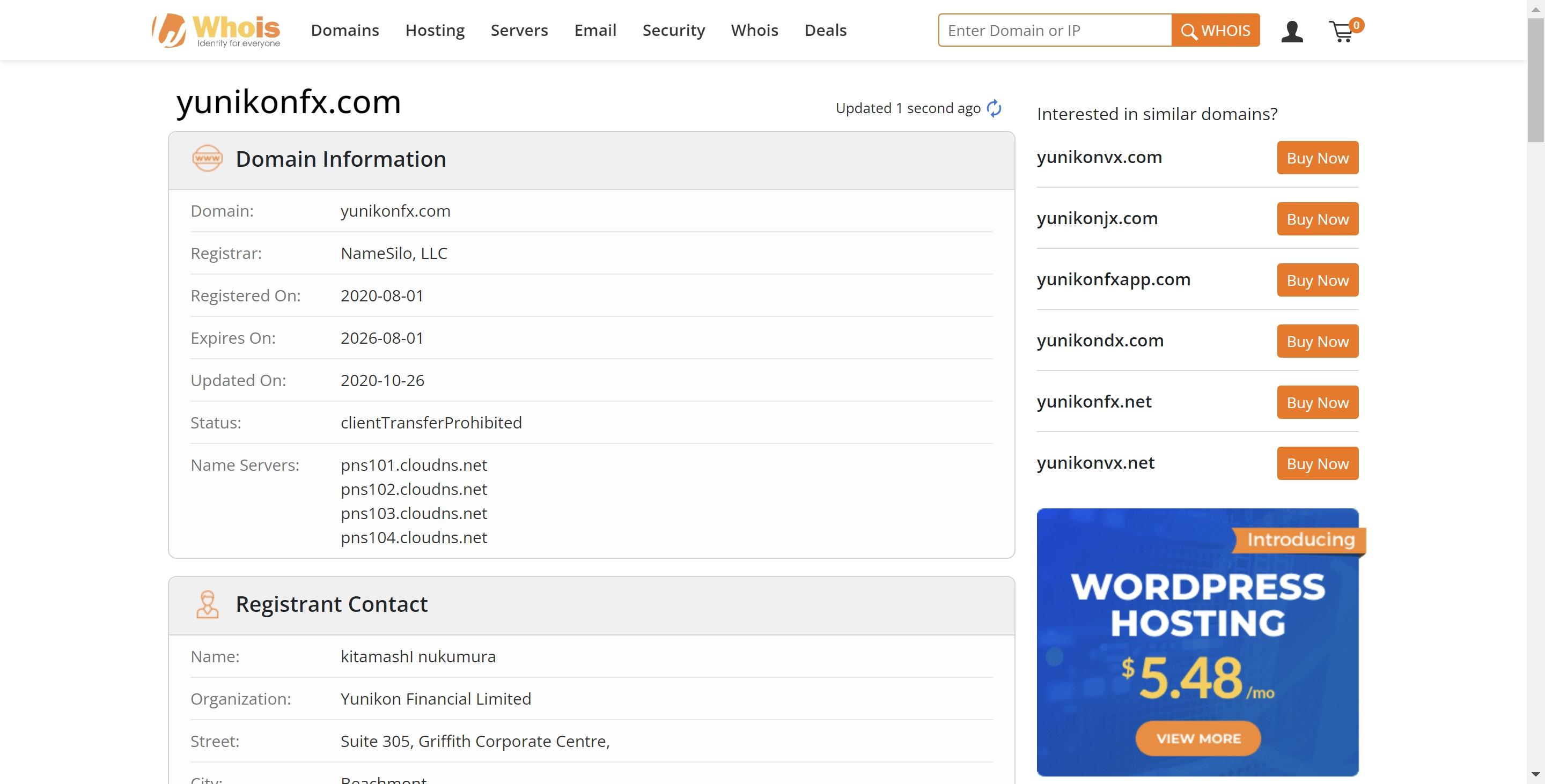1545x784 pixels.
Task: Click the refresh/update icon next to timestamp
Action: point(995,107)
